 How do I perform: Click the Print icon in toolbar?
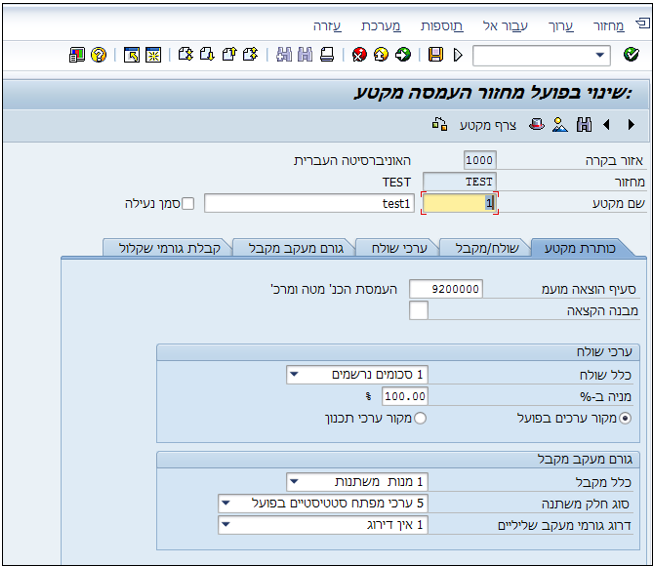327,54
